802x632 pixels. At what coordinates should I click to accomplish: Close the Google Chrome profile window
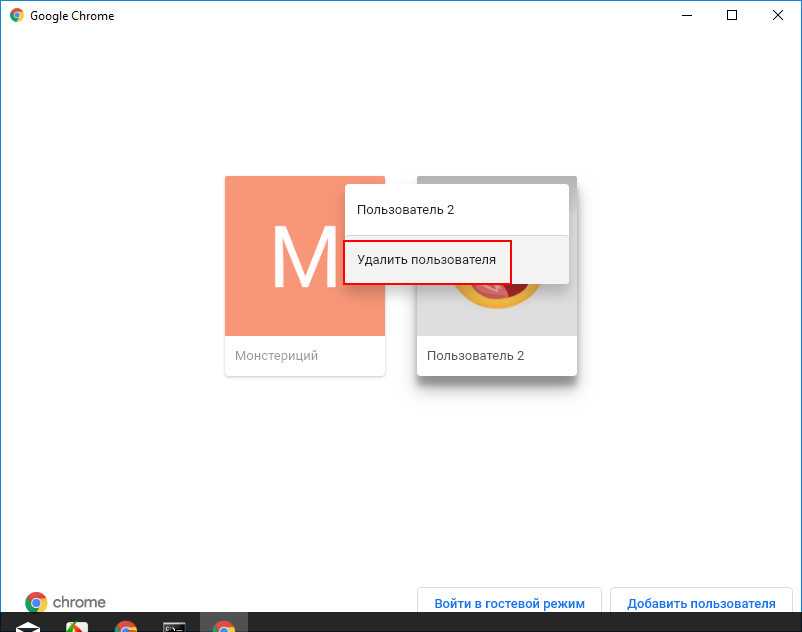778,16
